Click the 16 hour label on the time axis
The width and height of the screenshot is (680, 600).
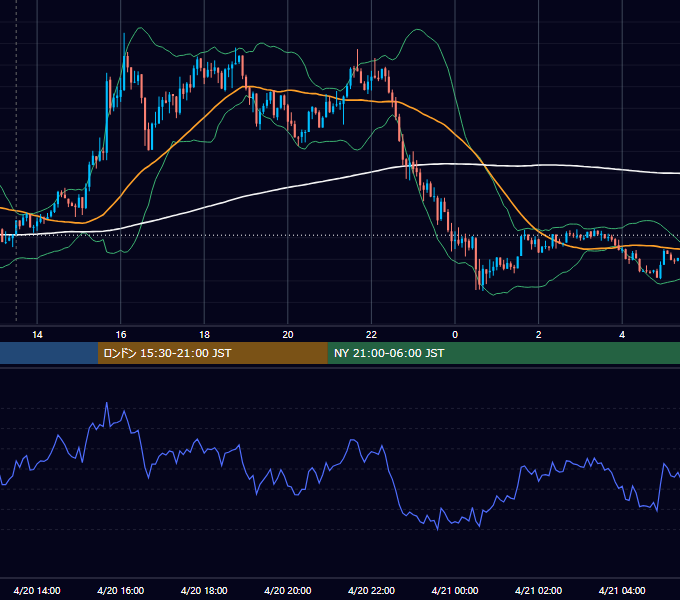121,335
